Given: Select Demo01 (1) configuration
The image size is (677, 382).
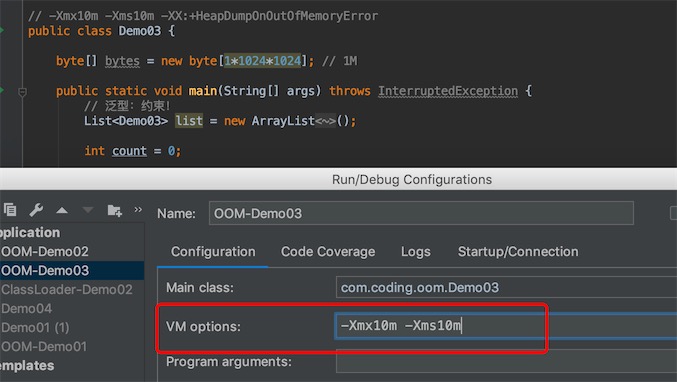Looking at the screenshot, I should 72,328.
